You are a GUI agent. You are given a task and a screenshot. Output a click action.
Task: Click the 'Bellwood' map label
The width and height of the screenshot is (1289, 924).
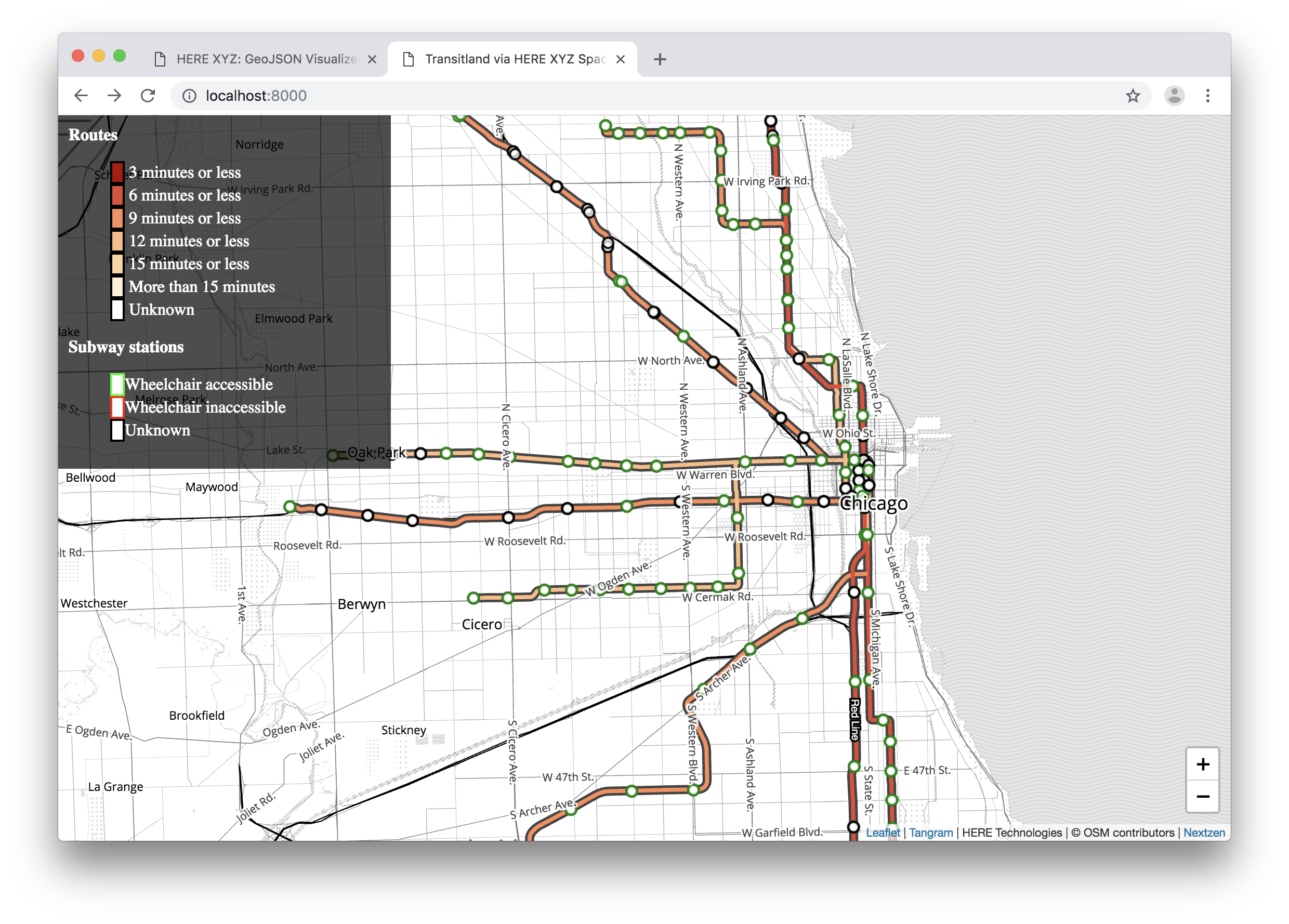(90, 478)
